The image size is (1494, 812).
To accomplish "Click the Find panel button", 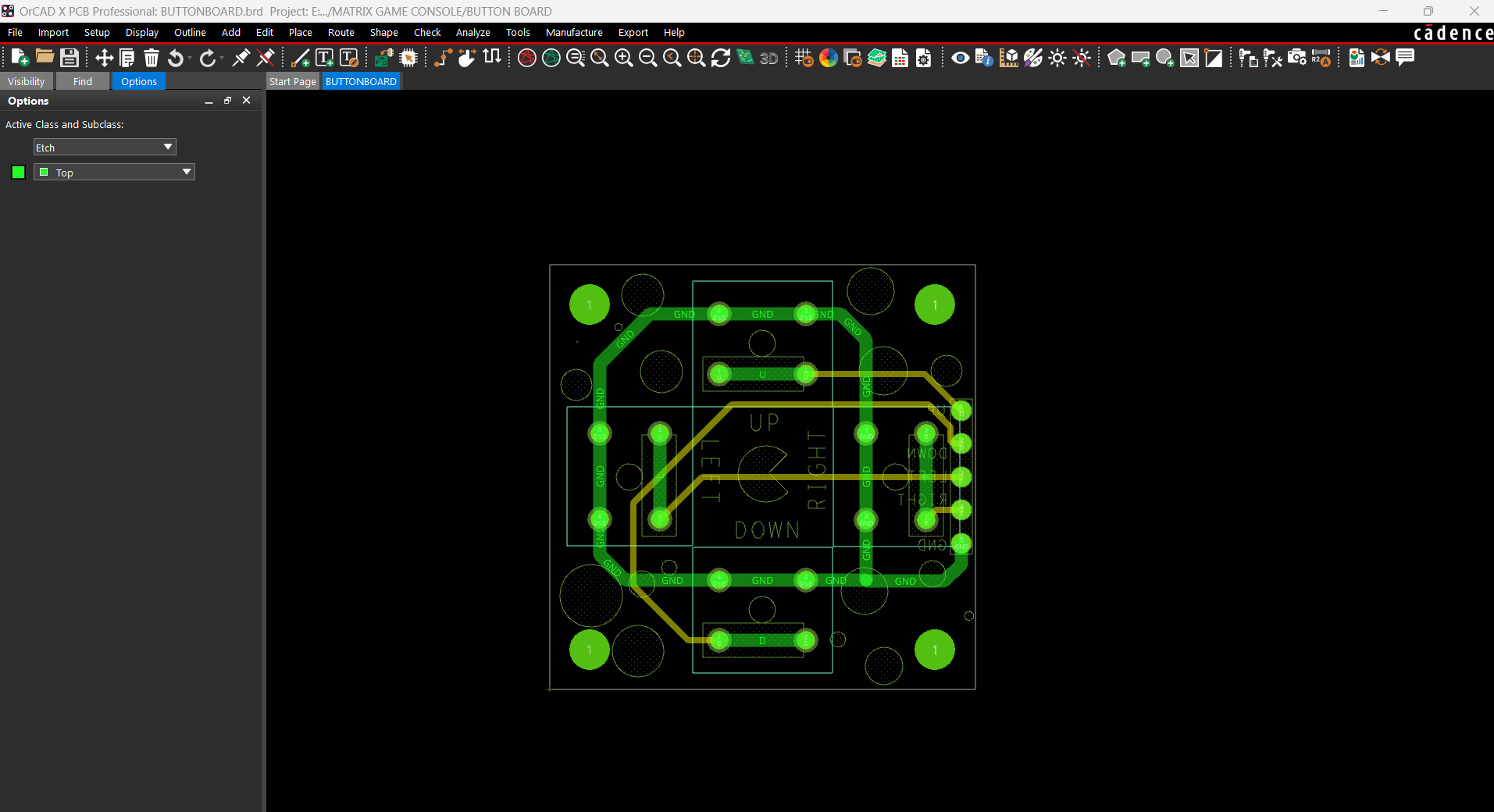I will pos(82,80).
